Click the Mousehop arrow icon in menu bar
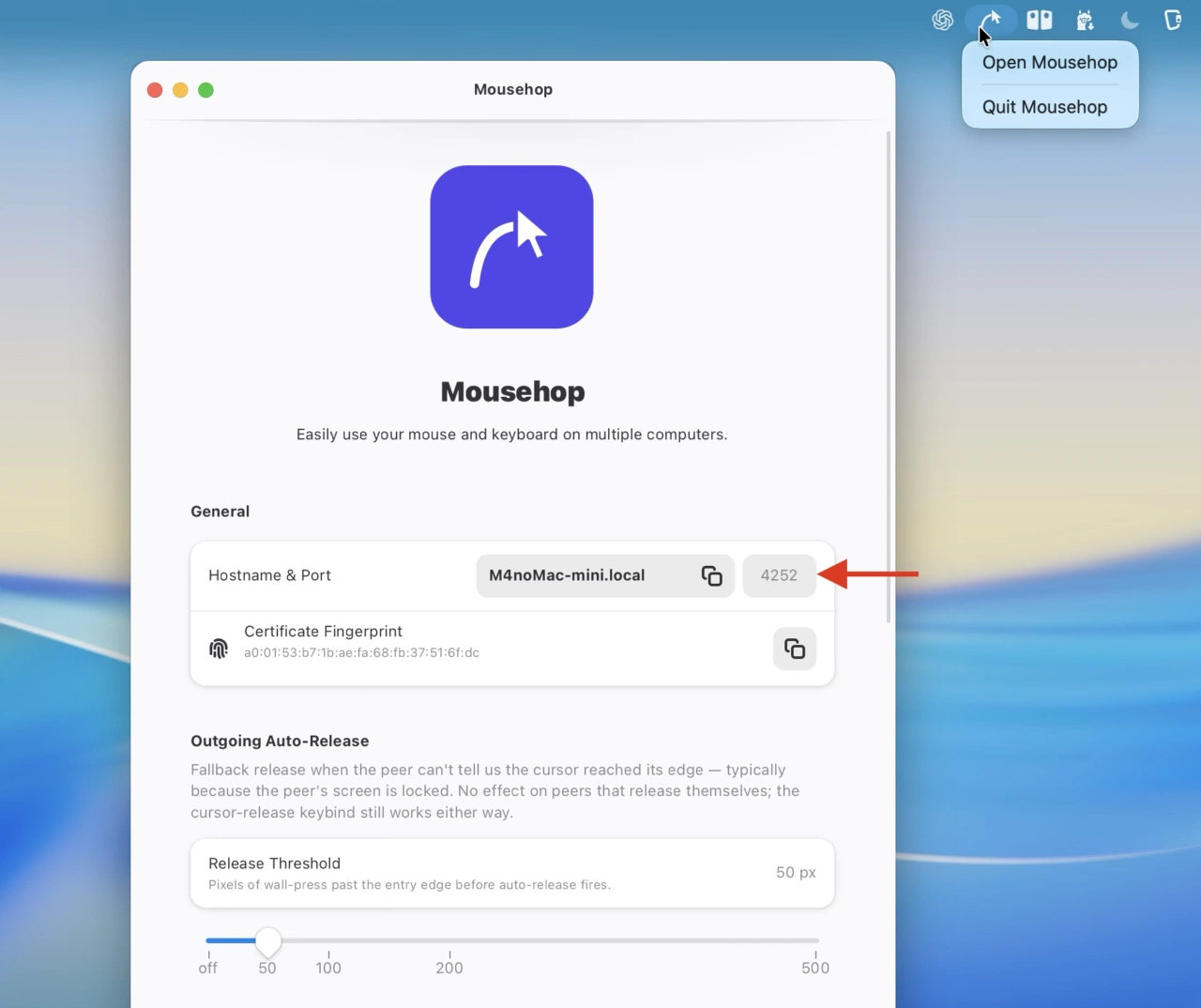1201x1008 pixels. coord(990,20)
